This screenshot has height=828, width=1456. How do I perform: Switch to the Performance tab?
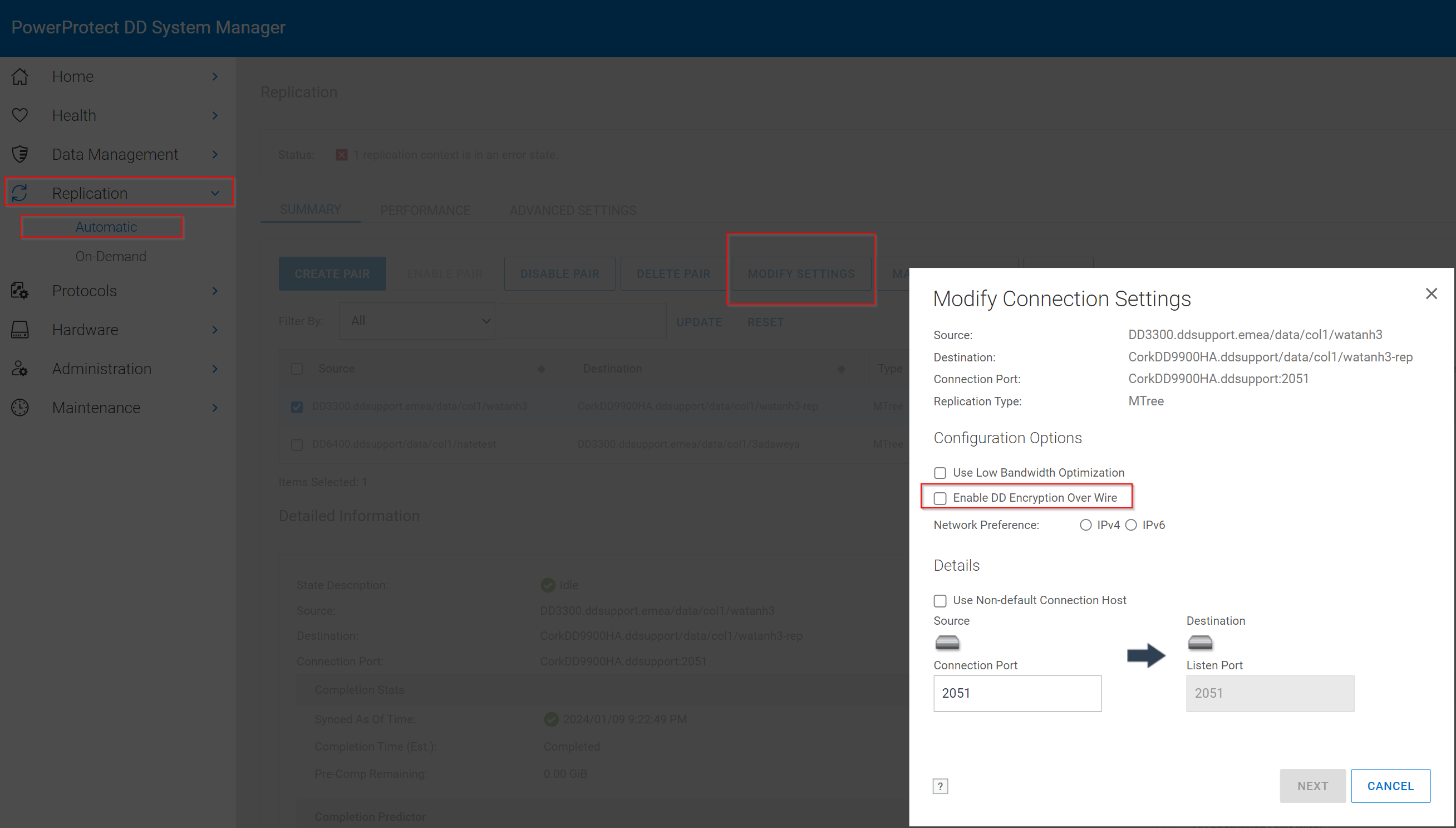[425, 210]
